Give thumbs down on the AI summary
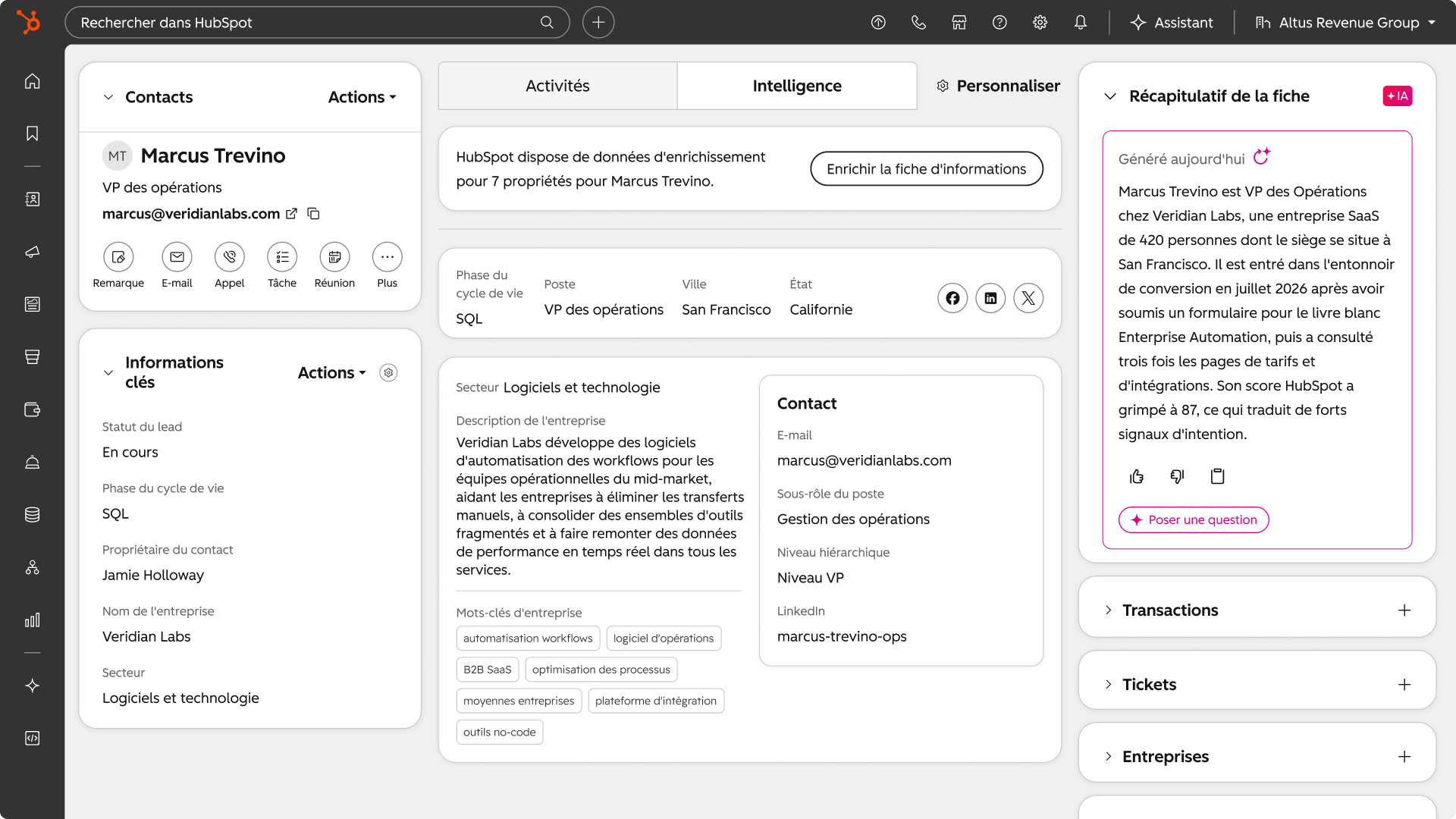The height and width of the screenshot is (819, 1456). click(1177, 476)
